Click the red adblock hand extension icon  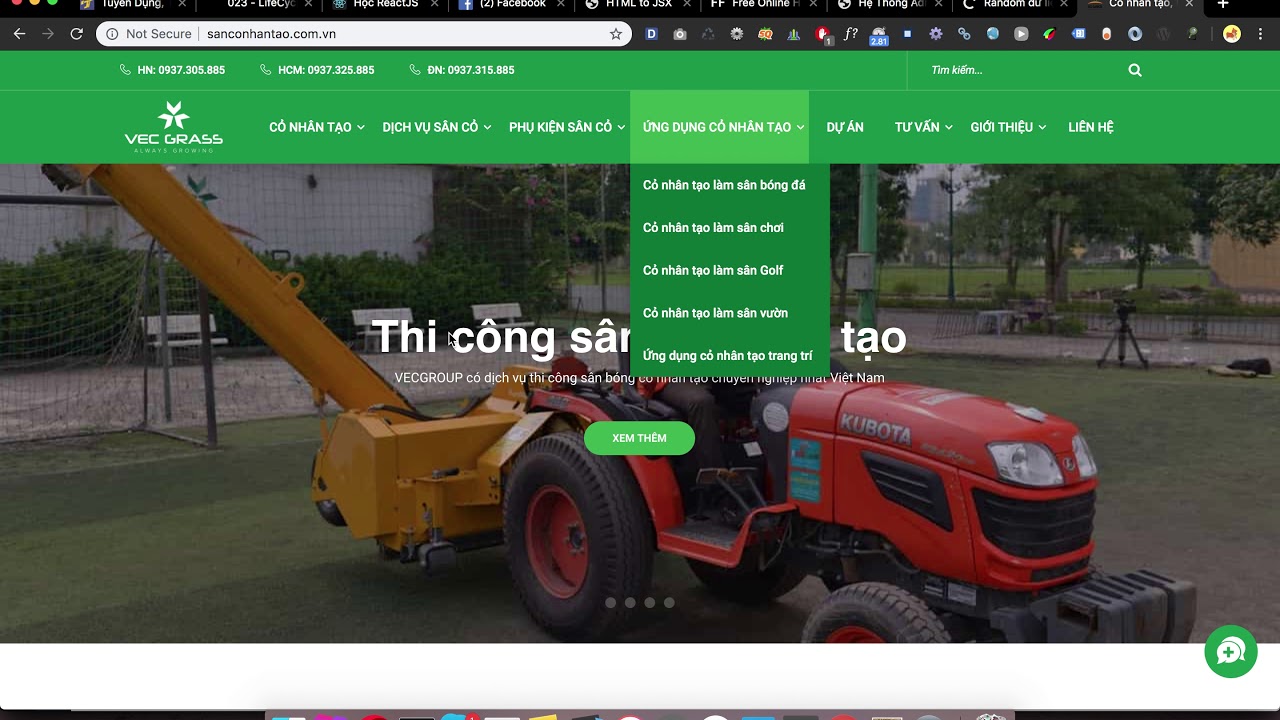click(823, 35)
